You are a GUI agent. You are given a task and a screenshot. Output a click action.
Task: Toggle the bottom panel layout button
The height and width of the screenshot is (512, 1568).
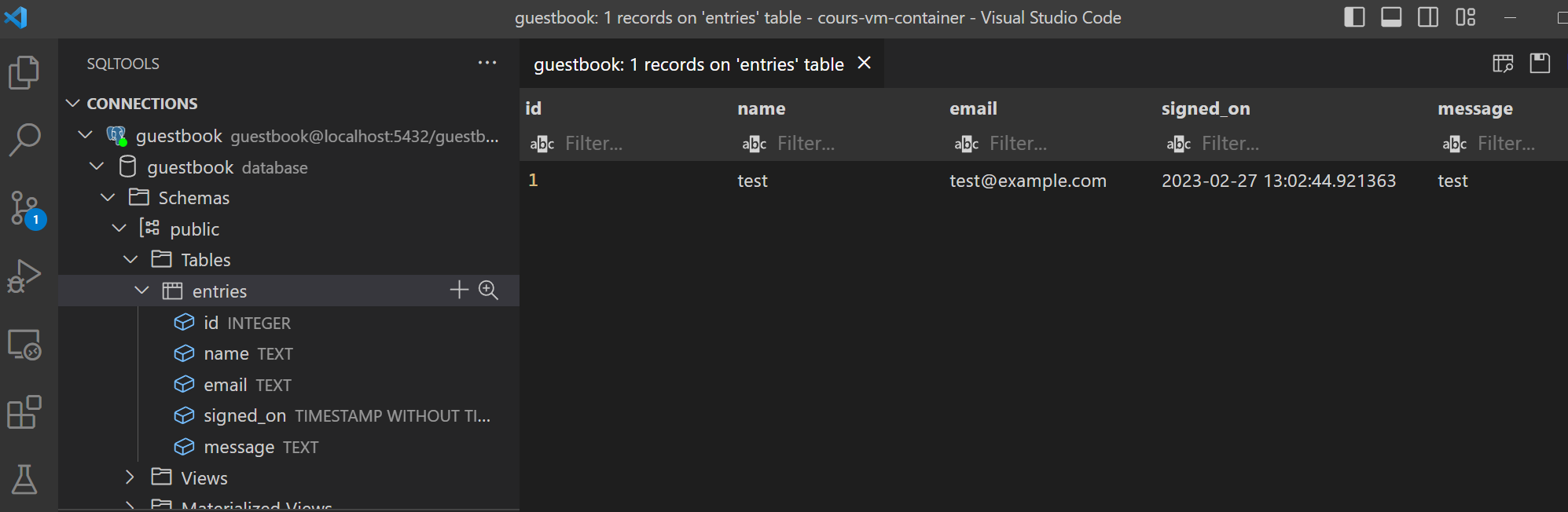click(1391, 17)
